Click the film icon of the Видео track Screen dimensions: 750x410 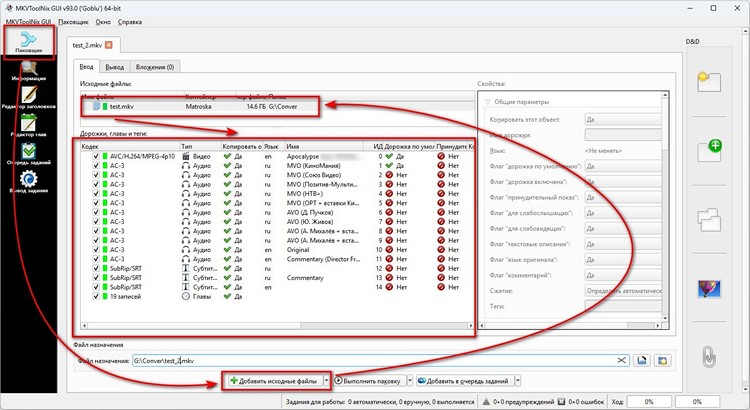click(x=186, y=156)
